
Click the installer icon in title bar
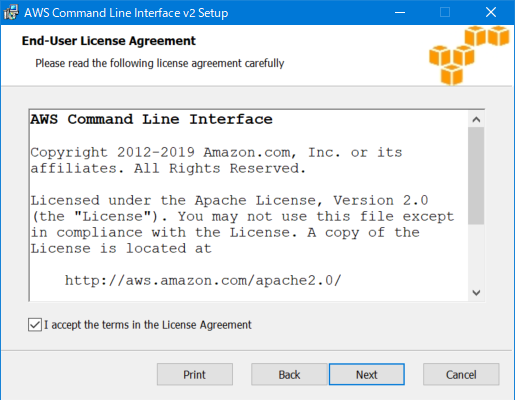coord(11,13)
